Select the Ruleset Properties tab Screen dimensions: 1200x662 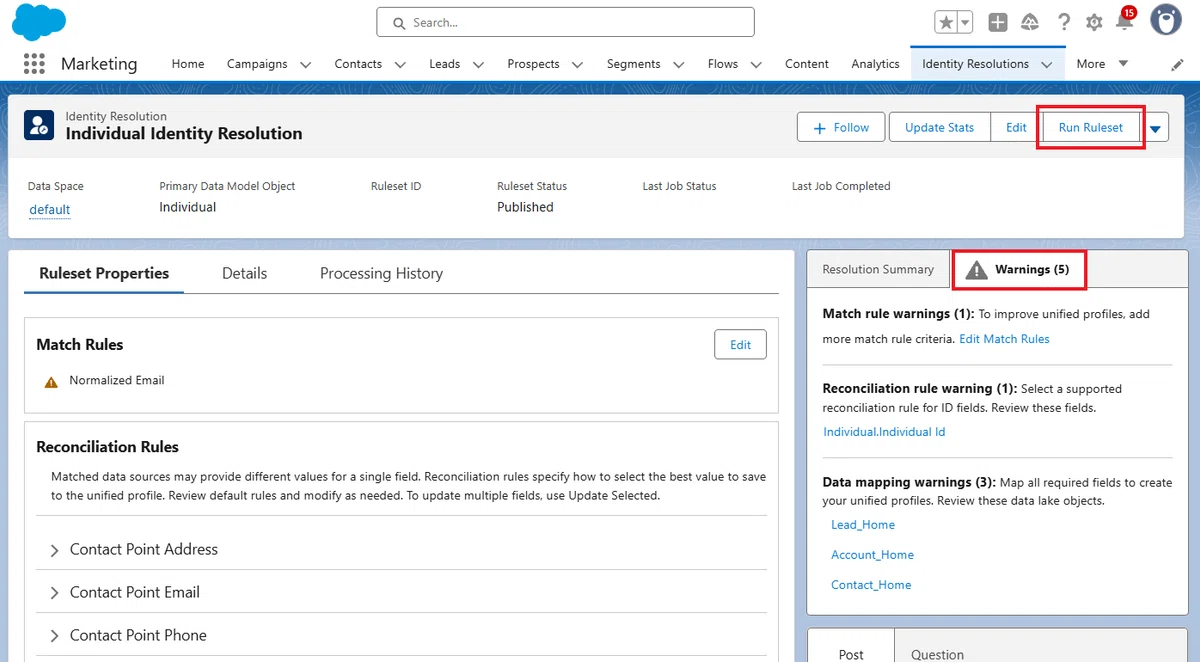tap(104, 273)
